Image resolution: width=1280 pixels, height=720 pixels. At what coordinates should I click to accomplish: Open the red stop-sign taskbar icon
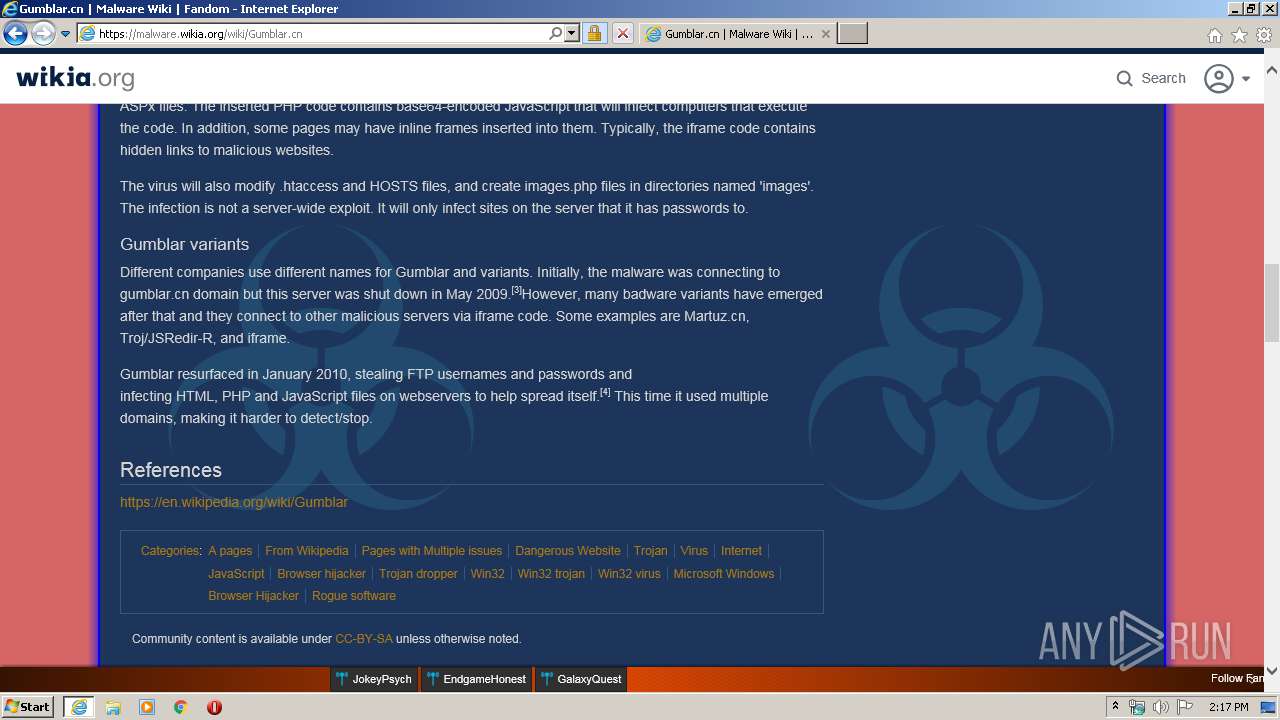[x=214, y=707]
